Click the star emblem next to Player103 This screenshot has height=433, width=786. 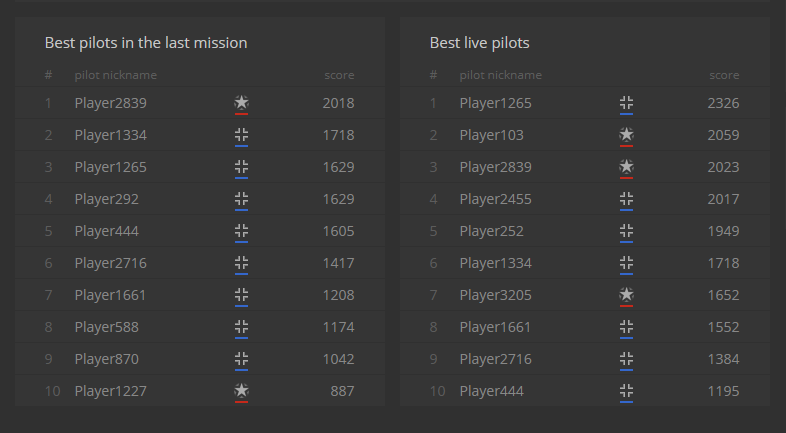coord(626,135)
